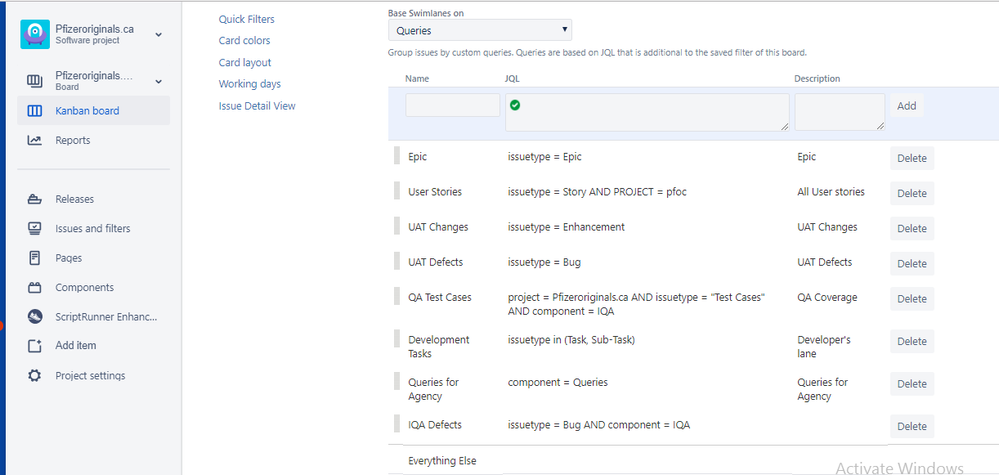The image size is (999, 475).
Task: Click the Issues and filters icon
Action: [35, 229]
